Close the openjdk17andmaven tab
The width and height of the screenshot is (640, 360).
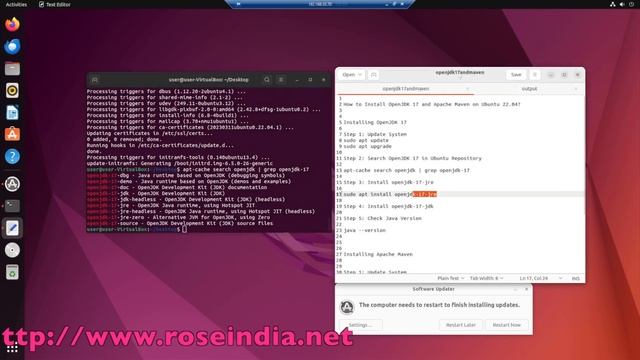point(468,89)
